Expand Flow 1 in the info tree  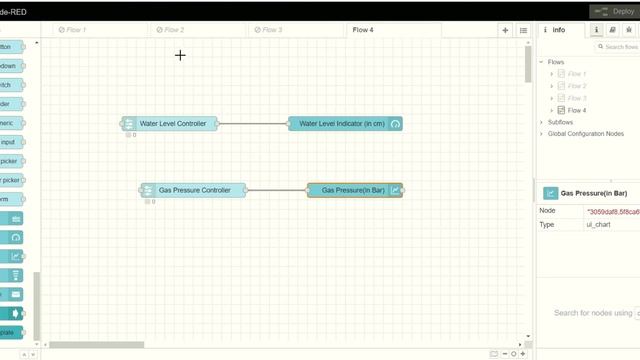pos(551,74)
